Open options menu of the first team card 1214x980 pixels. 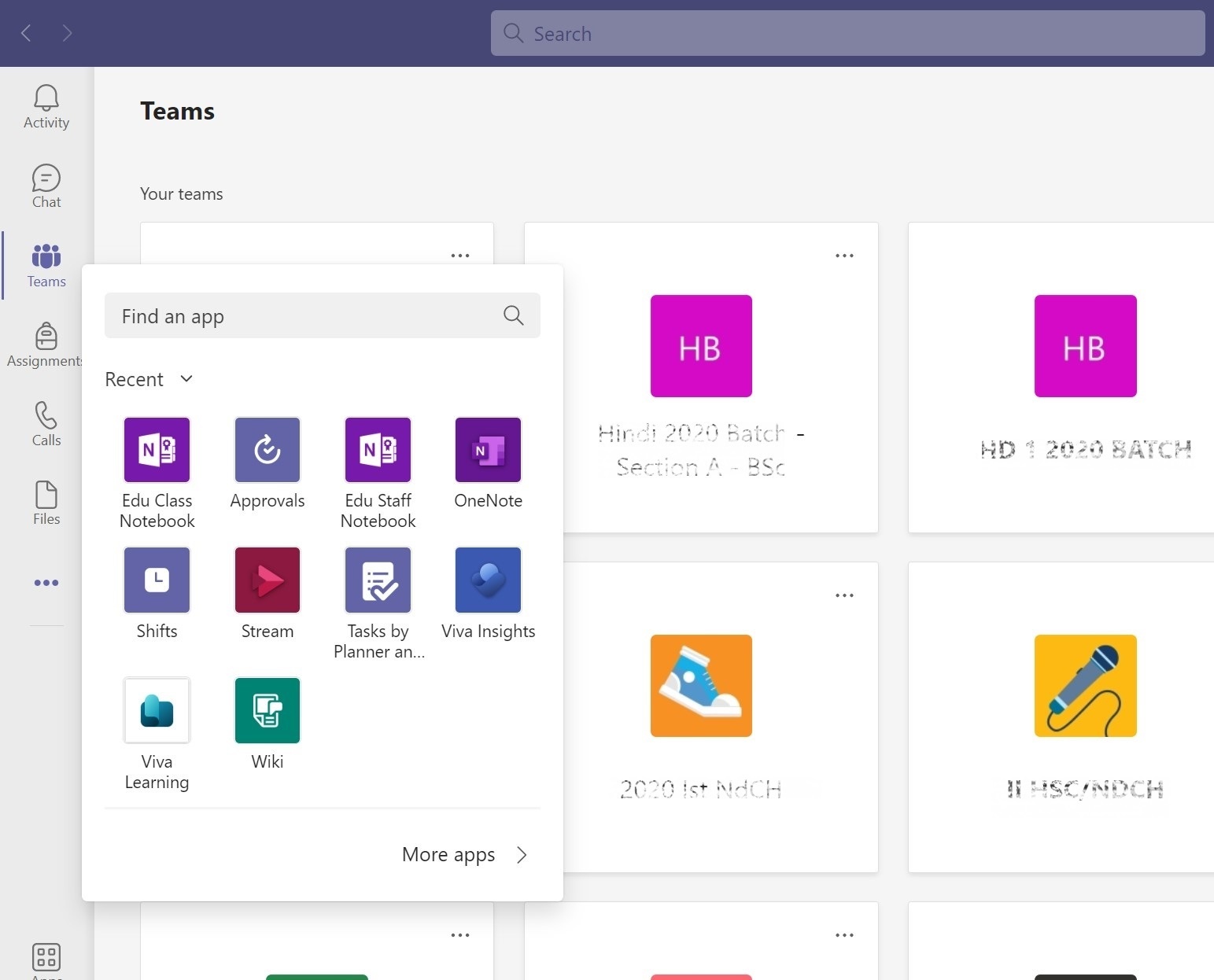click(460, 256)
